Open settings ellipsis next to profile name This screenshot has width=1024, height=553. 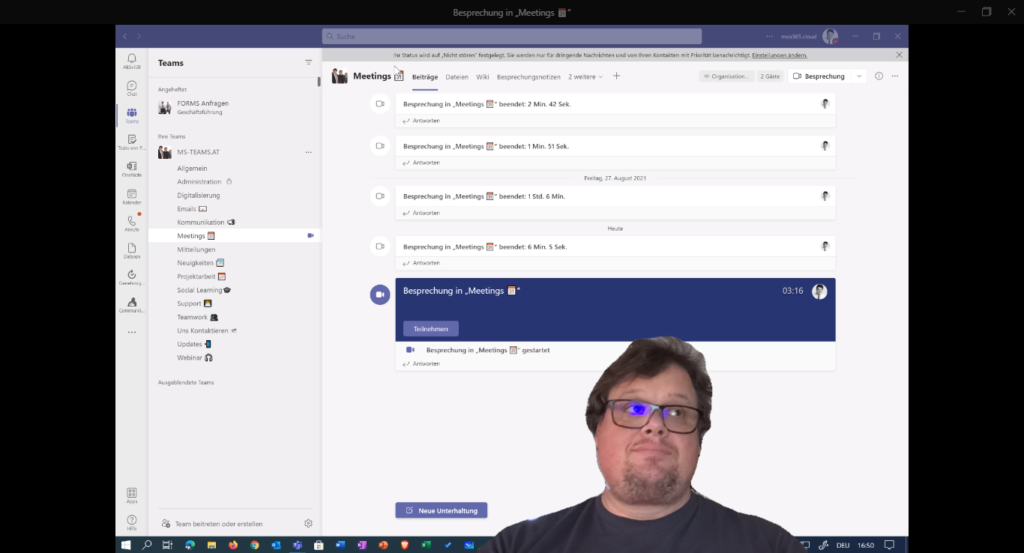coord(769,37)
